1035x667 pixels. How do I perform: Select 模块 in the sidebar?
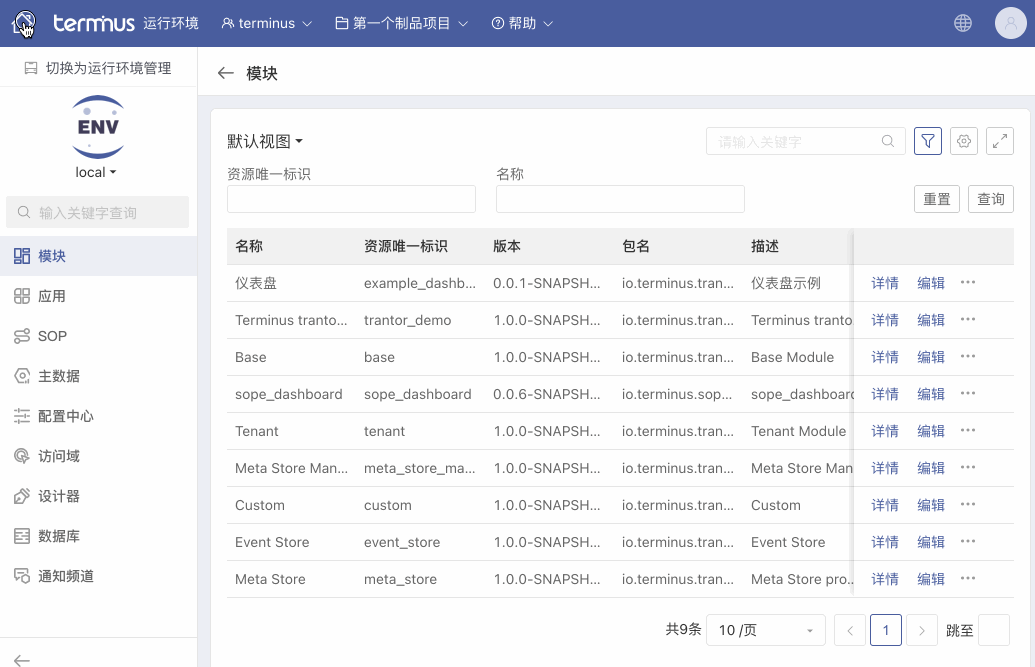[98, 256]
